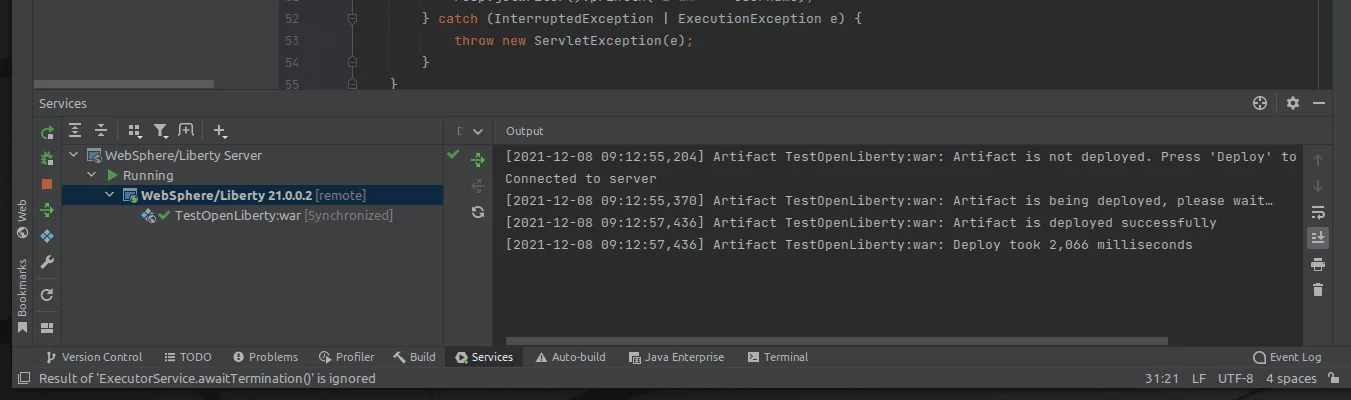Switch to the Problems tool window tab

tap(265, 357)
